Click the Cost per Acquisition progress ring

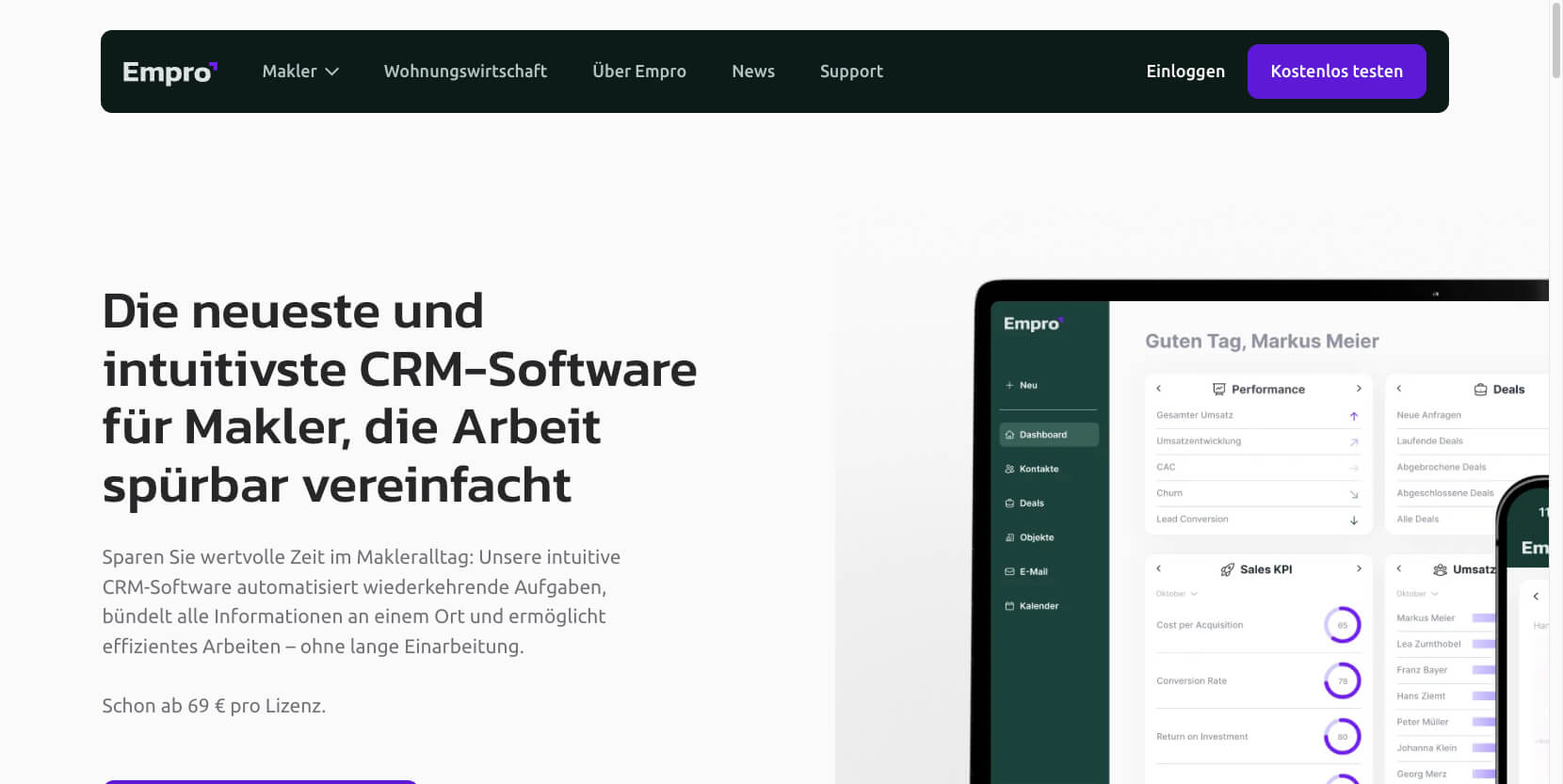pos(1343,625)
